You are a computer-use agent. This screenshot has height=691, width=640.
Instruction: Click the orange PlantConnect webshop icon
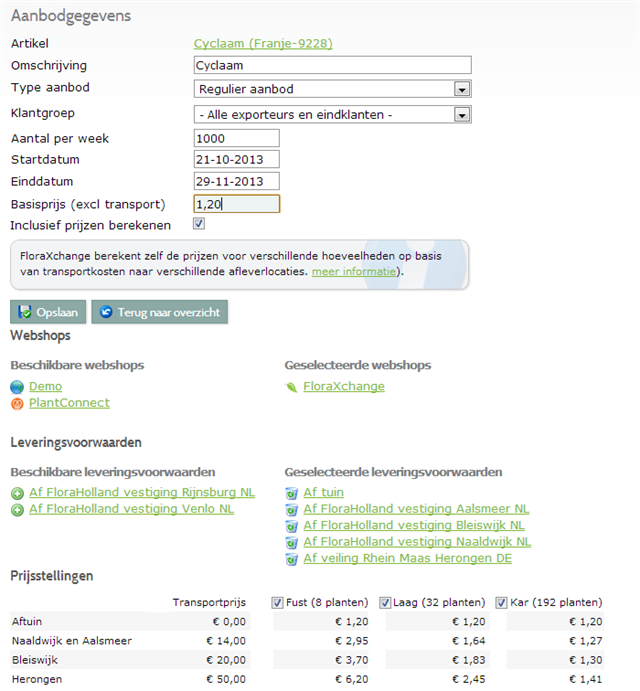pyautogui.click(x=17, y=403)
